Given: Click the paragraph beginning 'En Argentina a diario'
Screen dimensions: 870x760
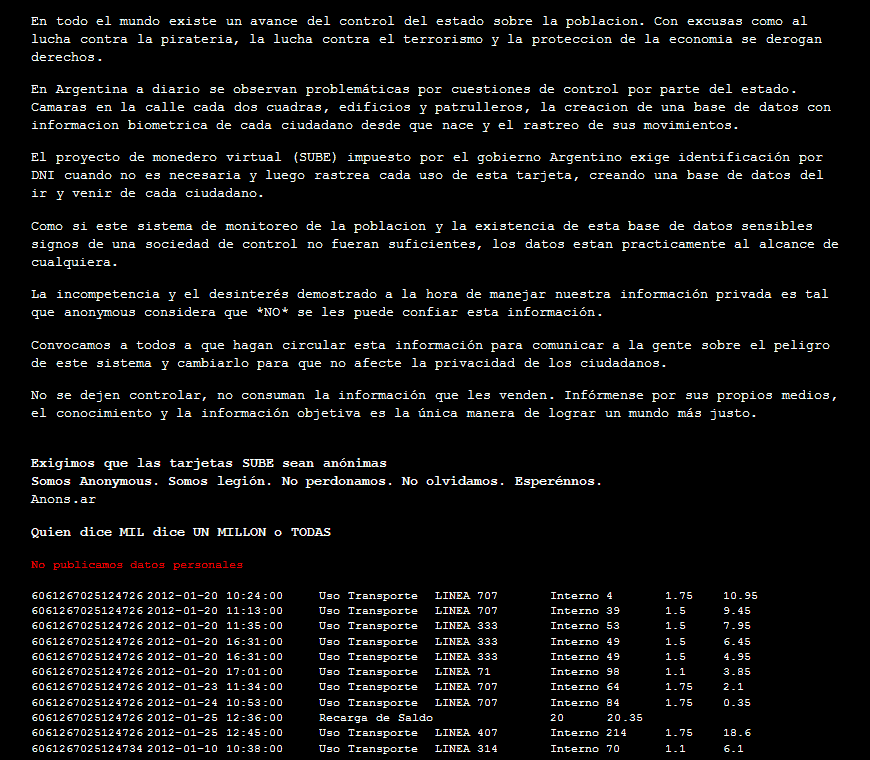Looking at the screenshot, I should (431, 107).
